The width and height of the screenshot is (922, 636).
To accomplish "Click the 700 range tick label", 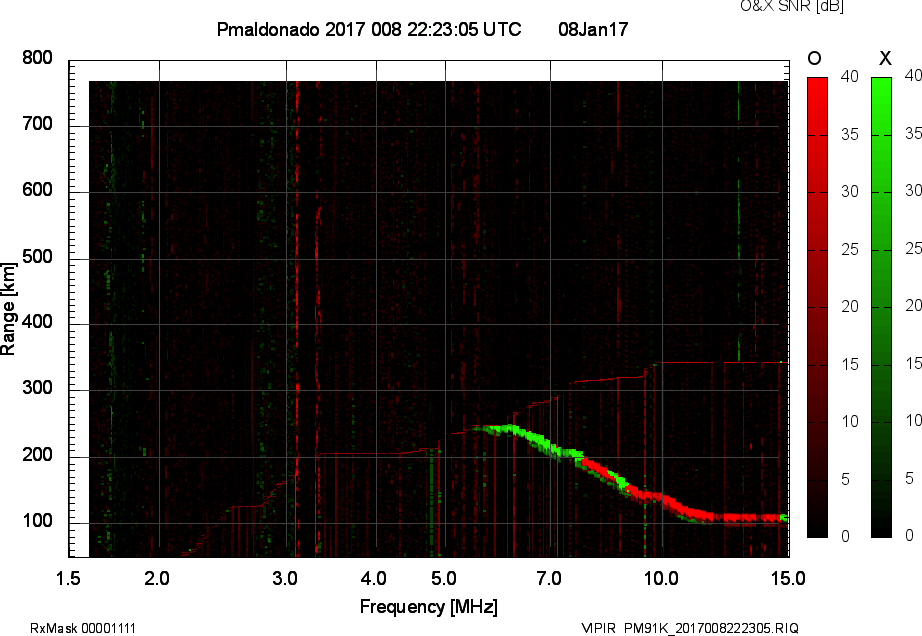I will tap(37, 124).
